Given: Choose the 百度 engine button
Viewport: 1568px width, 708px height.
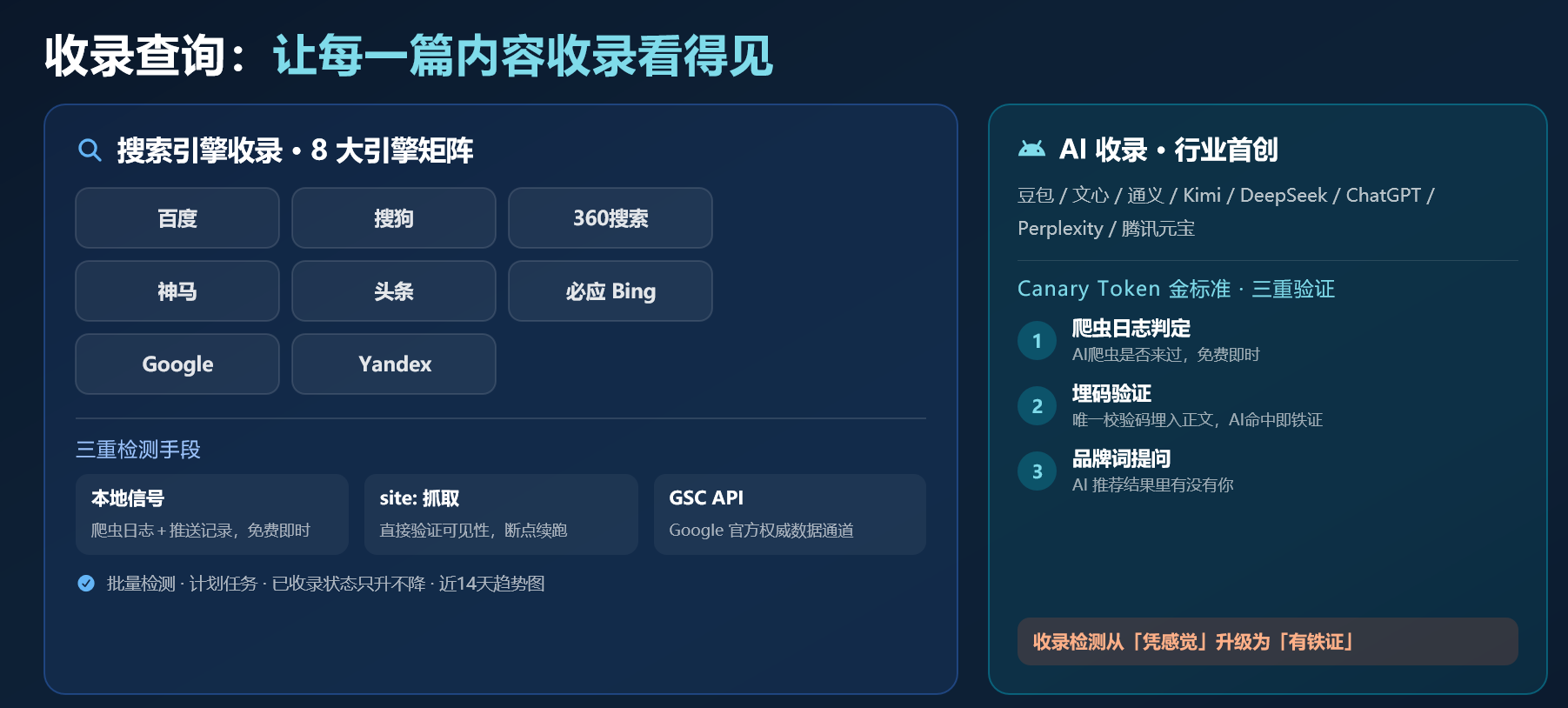Looking at the screenshot, I should click(x=177, y=218).
